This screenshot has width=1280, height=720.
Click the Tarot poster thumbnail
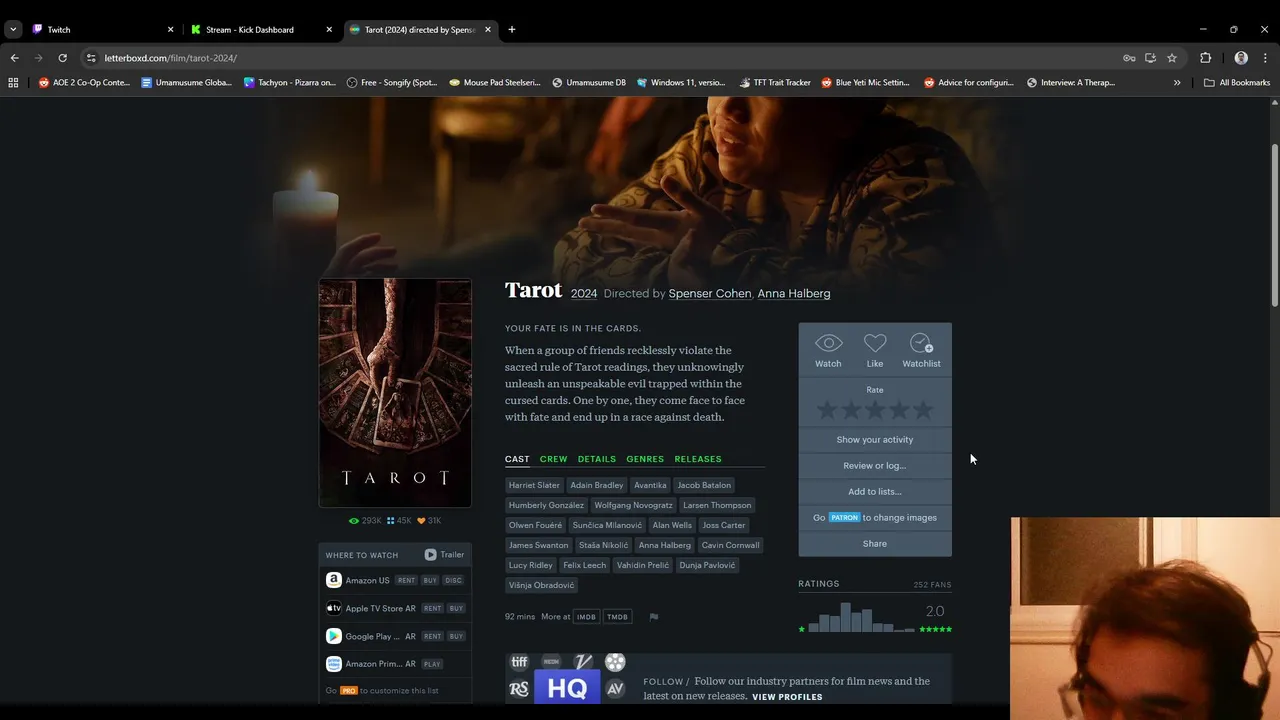coord(395,393)
